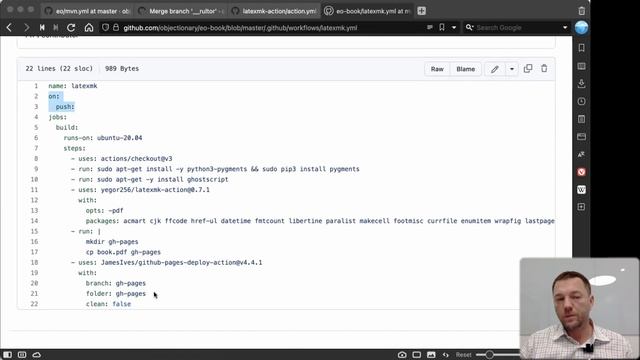Viewport: 640px width, 360px height.
Task: Select the eo-book/latexmk.yml tab
Action: coord(367,11)
